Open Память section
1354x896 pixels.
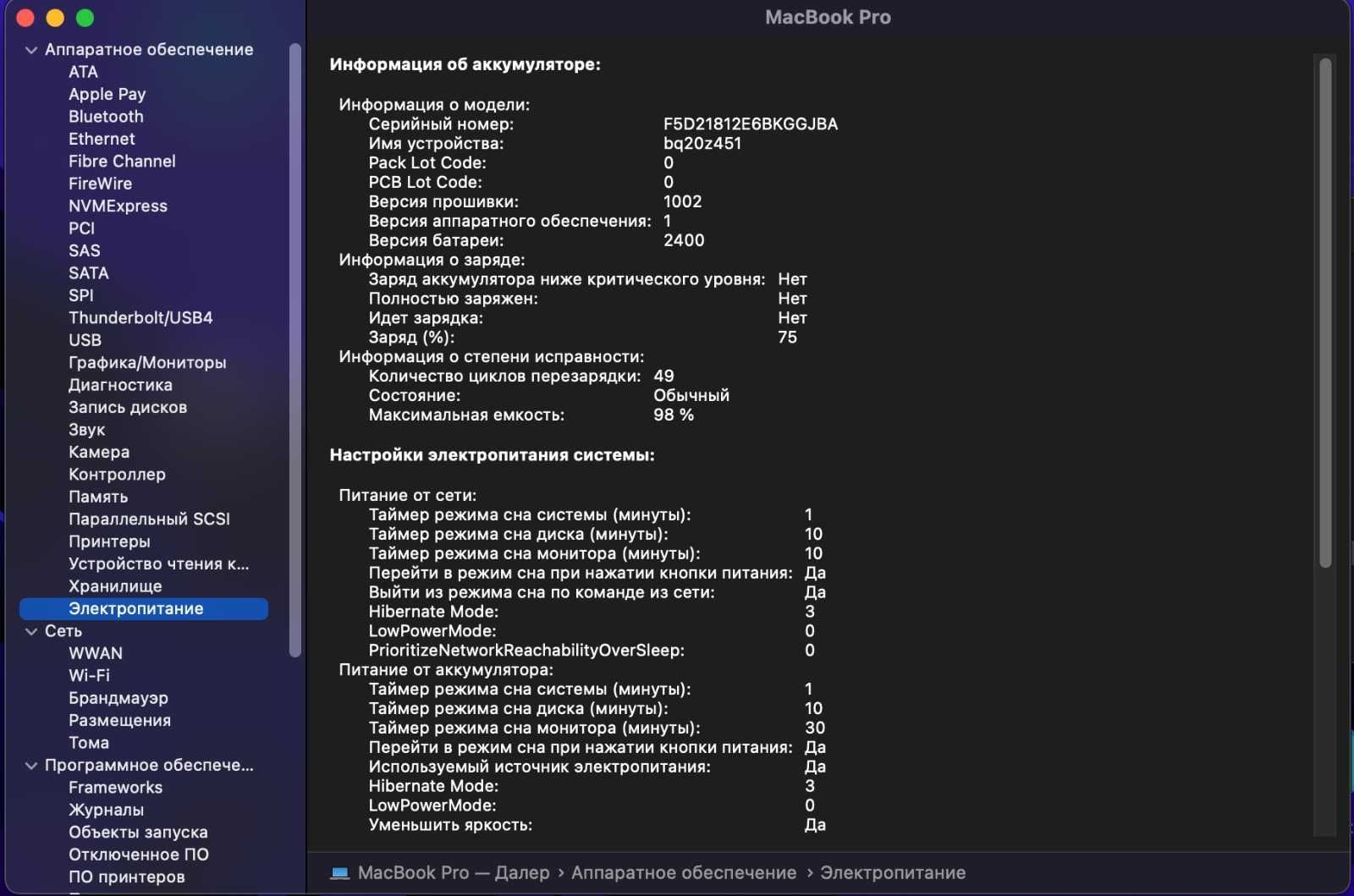coord(98,497)
